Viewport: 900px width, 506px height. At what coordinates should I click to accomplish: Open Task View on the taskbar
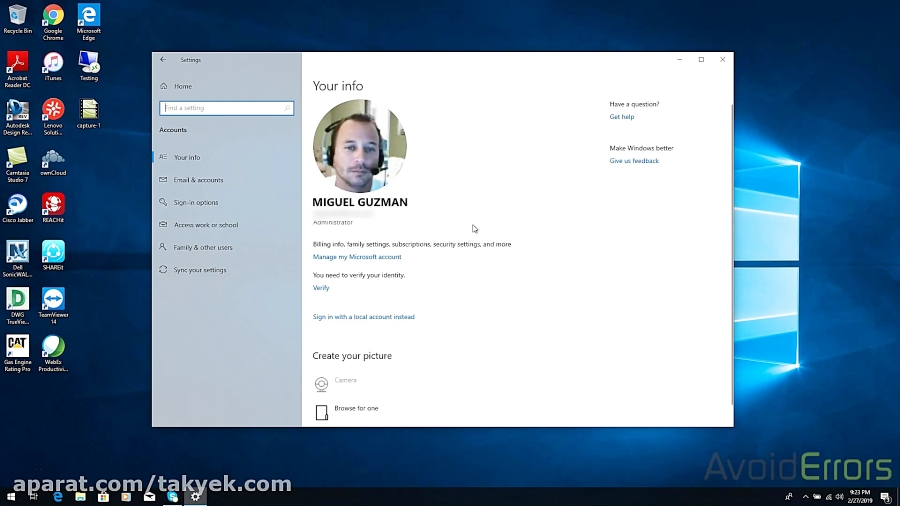pos(33,497)
